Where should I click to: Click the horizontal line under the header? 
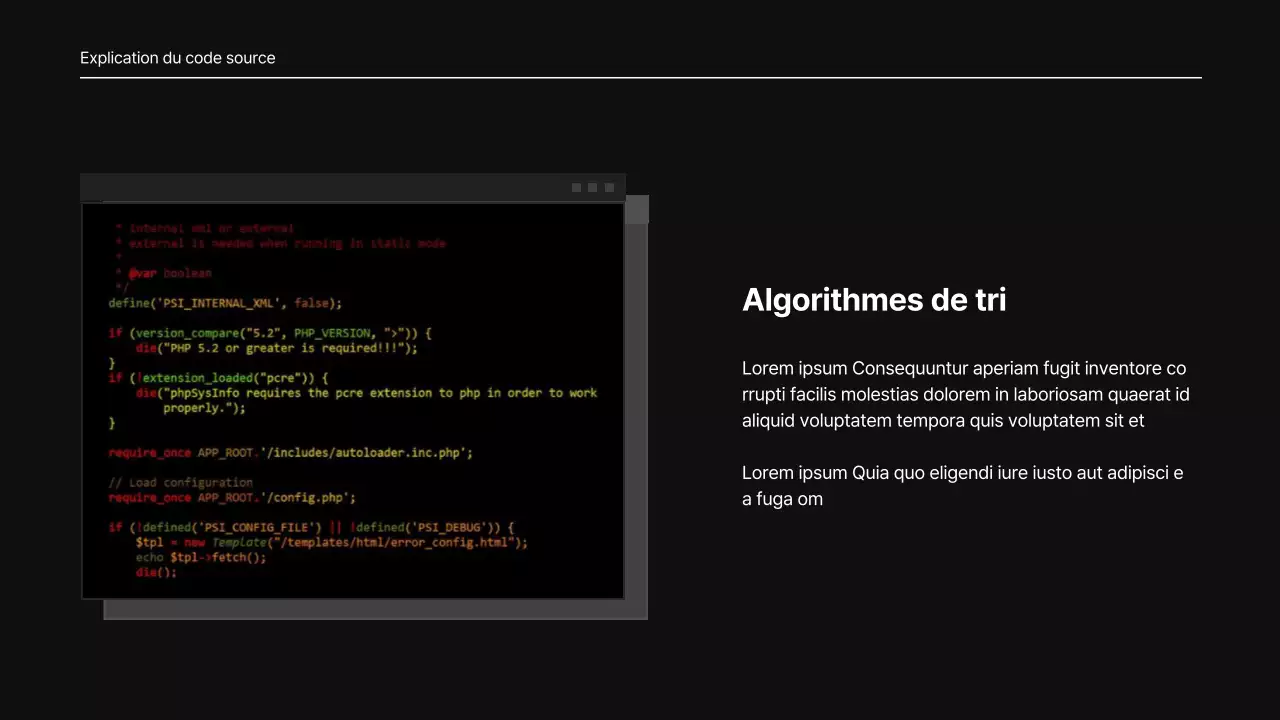click(x=640, y=77)
